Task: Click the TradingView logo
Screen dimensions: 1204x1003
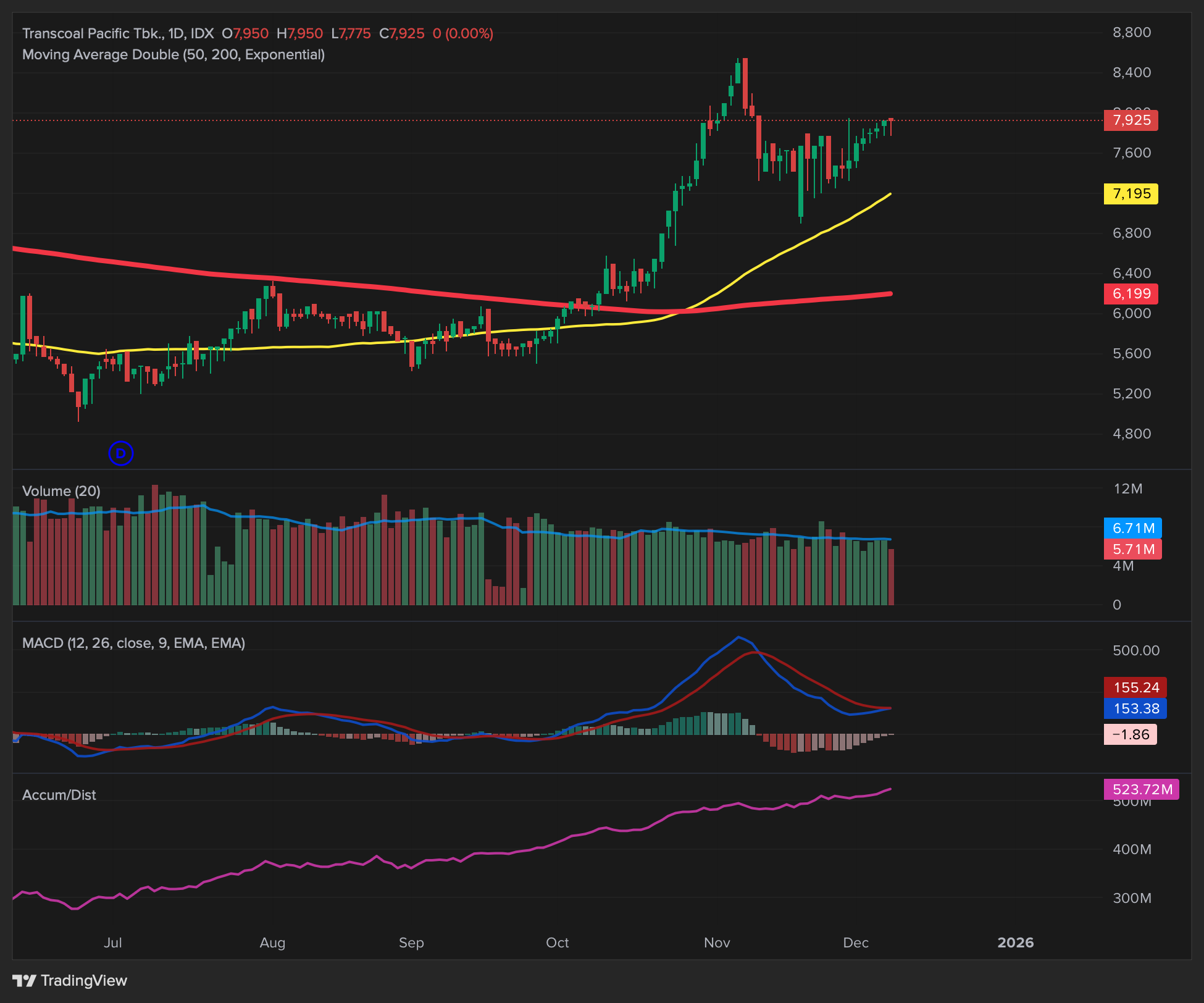Action: 70,980
